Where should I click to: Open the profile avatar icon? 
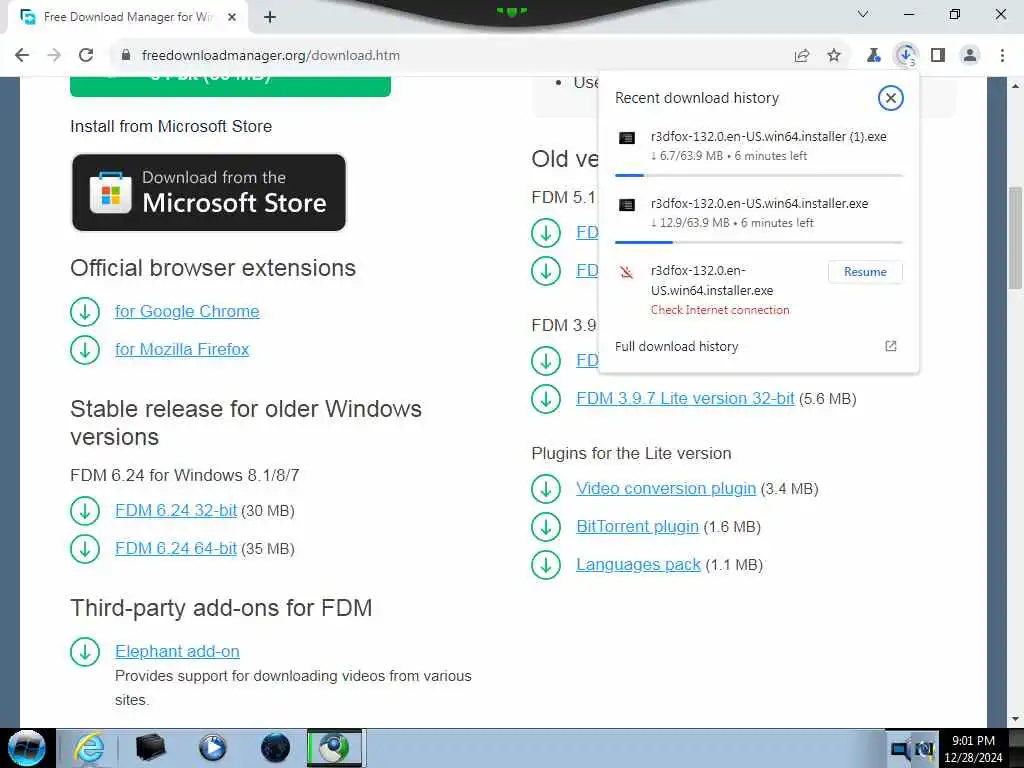(x=970, y=56)
